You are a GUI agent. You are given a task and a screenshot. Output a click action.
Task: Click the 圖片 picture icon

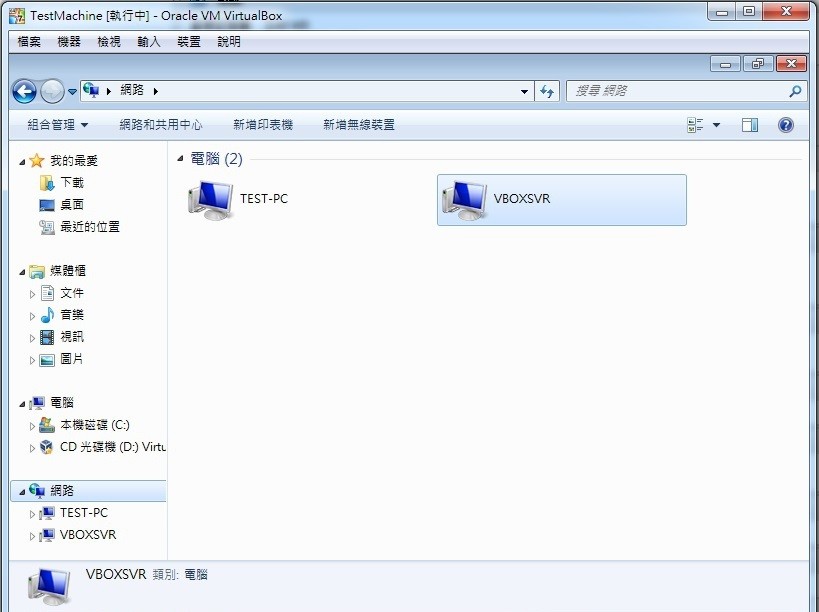tap(47, 360)
